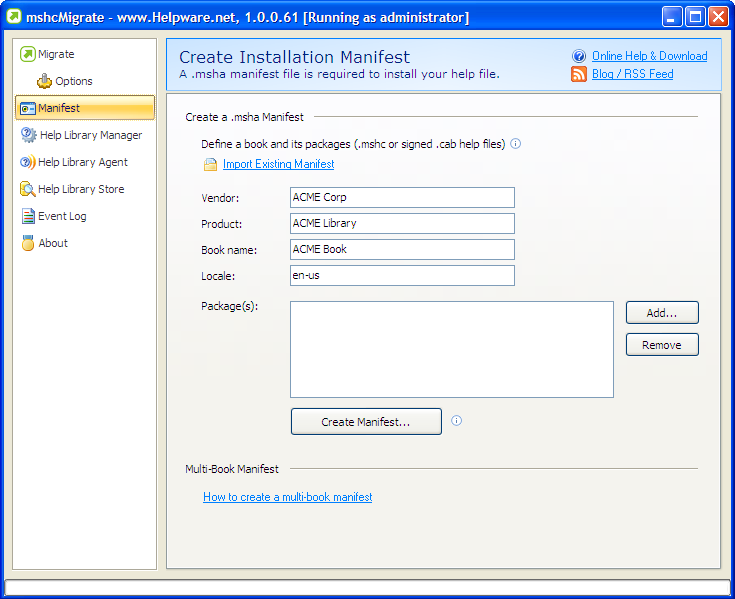Click the 'Create a .msha Manifest' section label
The height and width of the screenshot is (599, 735).
[244, 117]
